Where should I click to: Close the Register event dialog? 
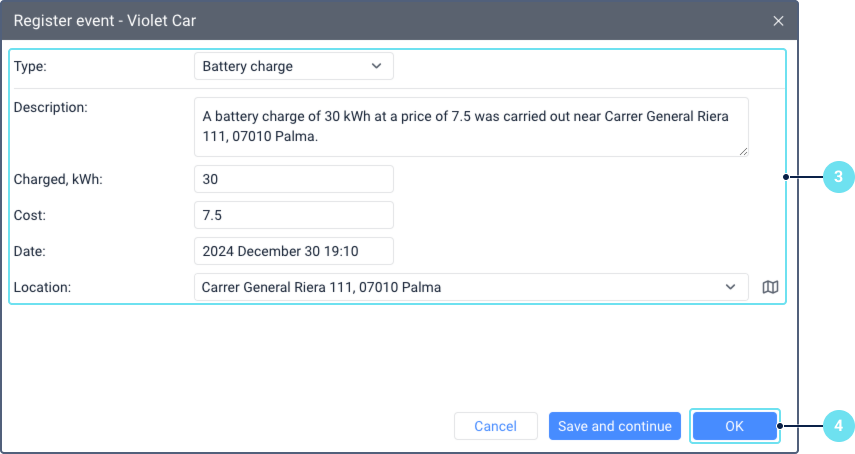coord(779,20)
